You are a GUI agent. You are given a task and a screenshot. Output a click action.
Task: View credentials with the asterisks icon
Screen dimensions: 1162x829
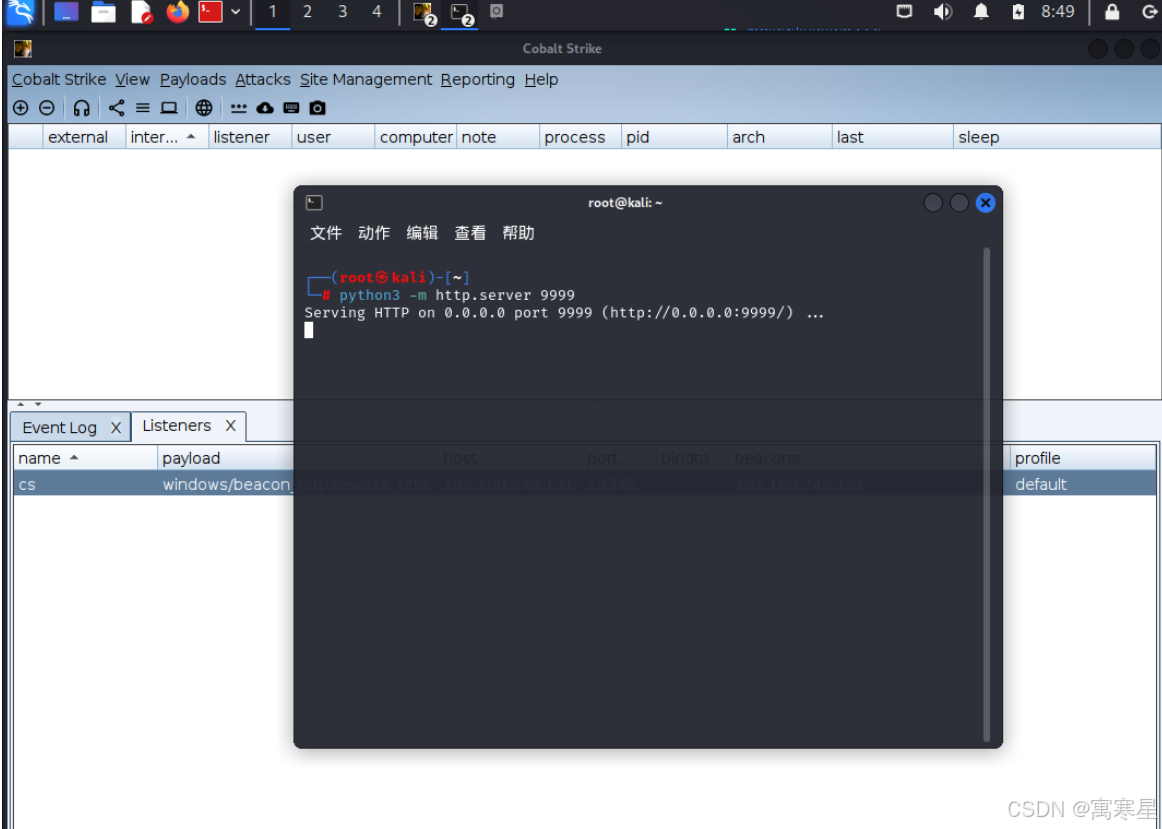[239, 108]
